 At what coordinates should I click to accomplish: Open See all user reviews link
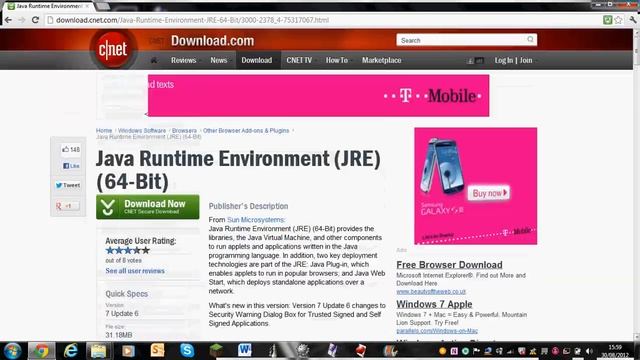tap(135, 271)
